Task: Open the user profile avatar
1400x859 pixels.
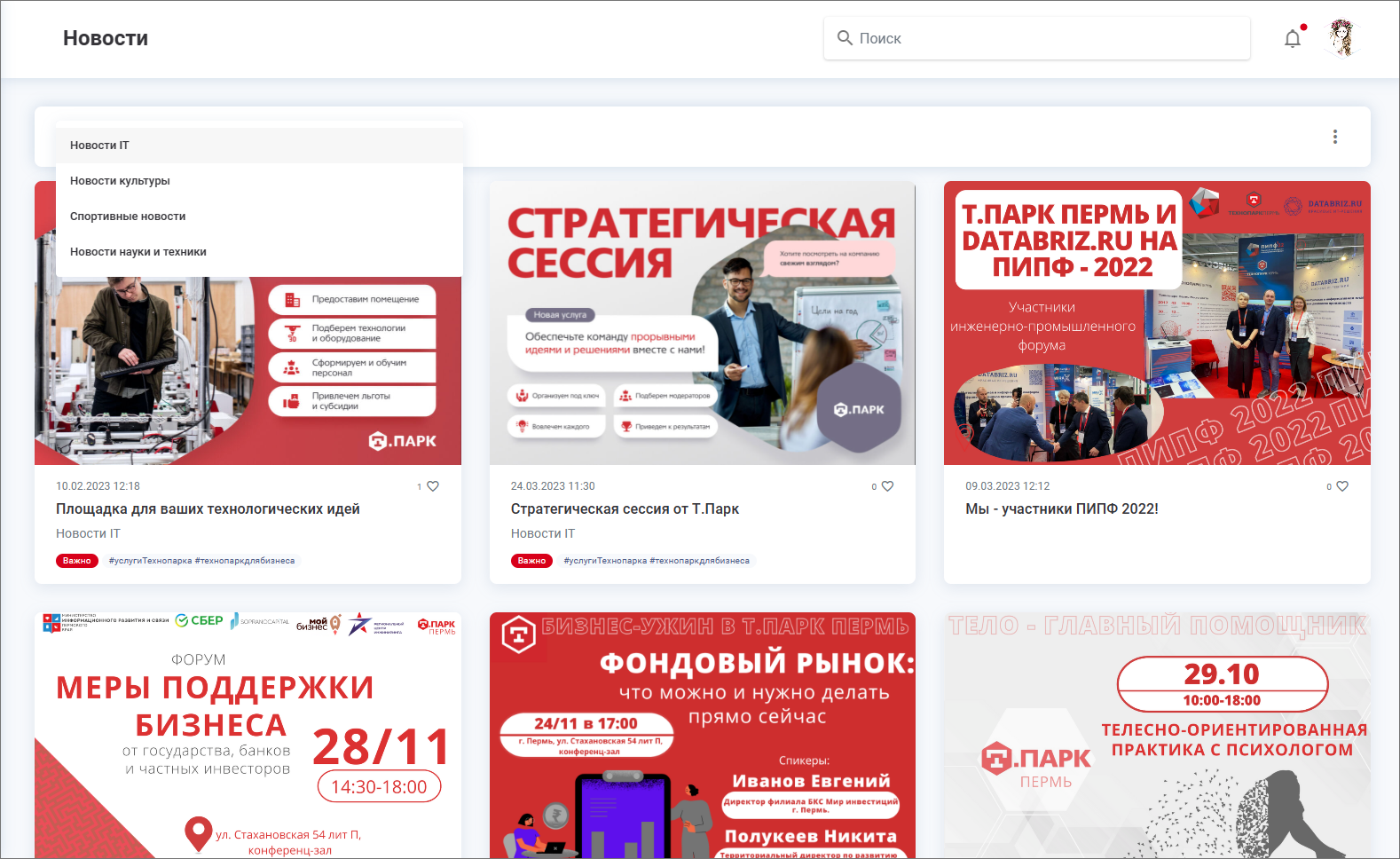Action: (x=1343, y=38)
